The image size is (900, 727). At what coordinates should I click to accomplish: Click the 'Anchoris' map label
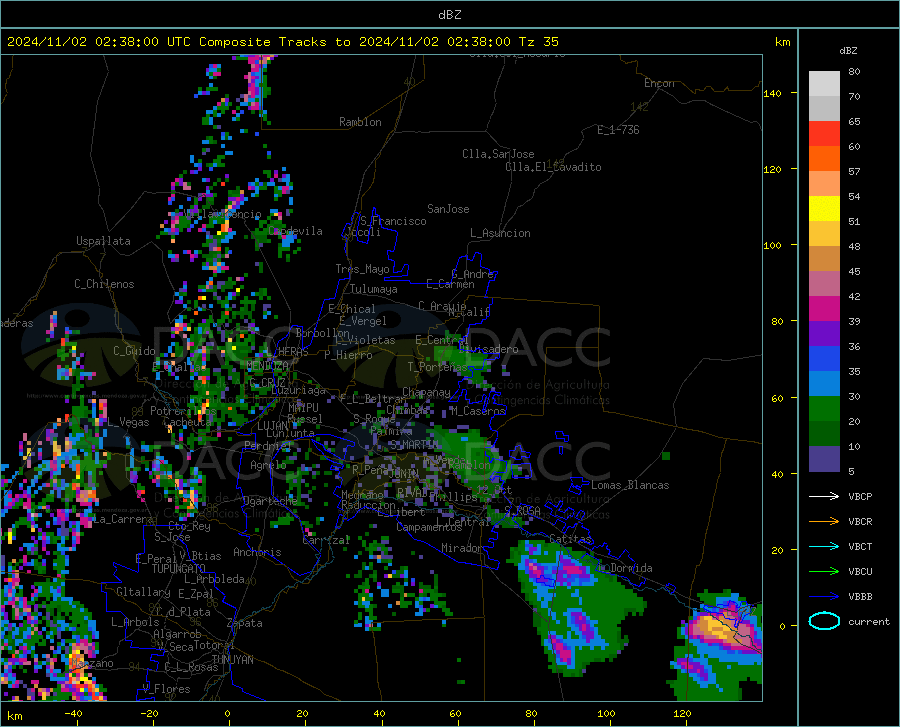click(x=257, y=552)
